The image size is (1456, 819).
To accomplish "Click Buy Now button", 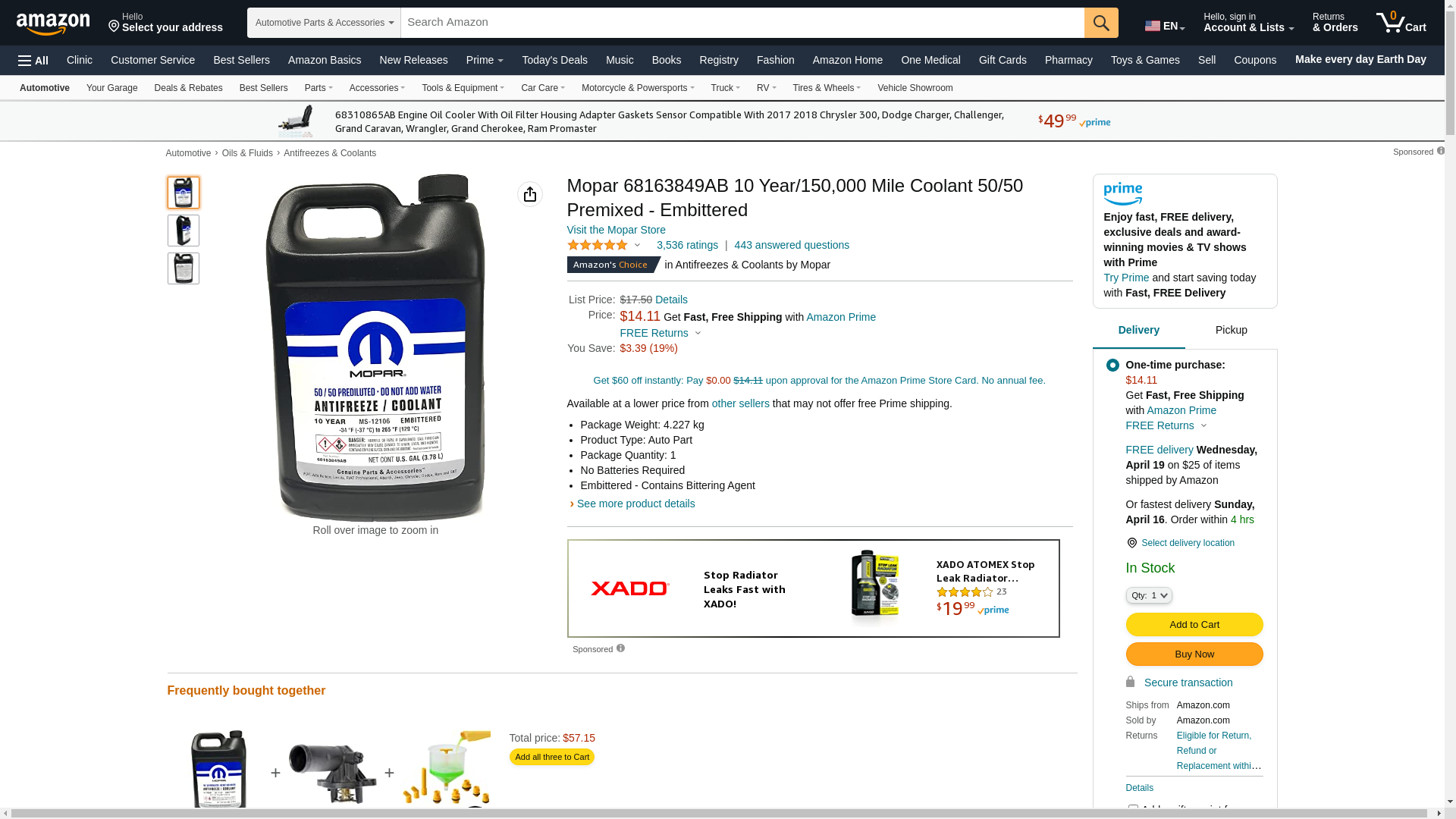I will (1194, 654).
